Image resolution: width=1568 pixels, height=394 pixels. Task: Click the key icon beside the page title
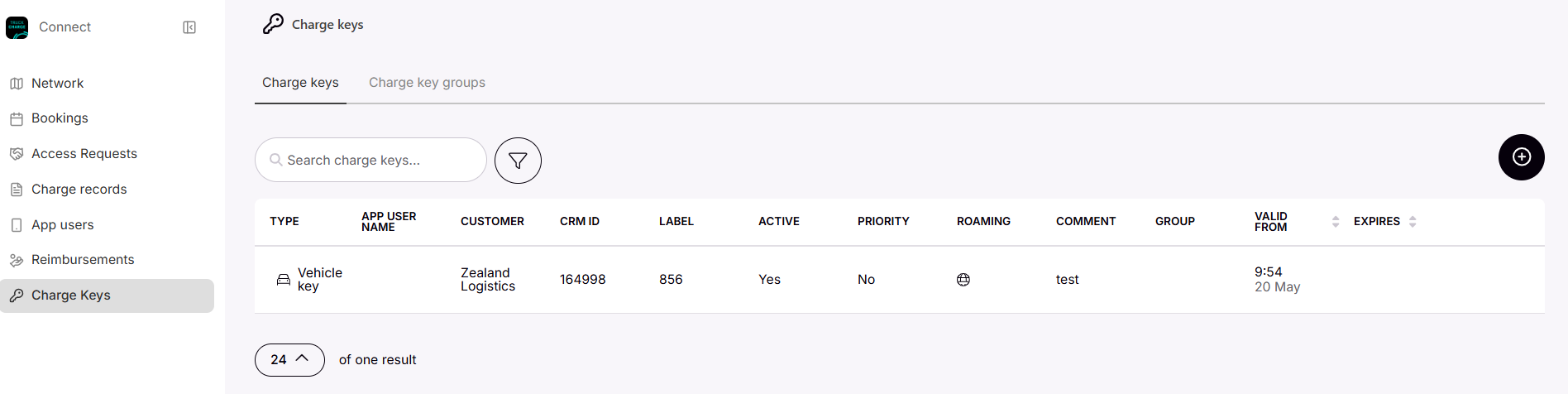tap(273, 24)
